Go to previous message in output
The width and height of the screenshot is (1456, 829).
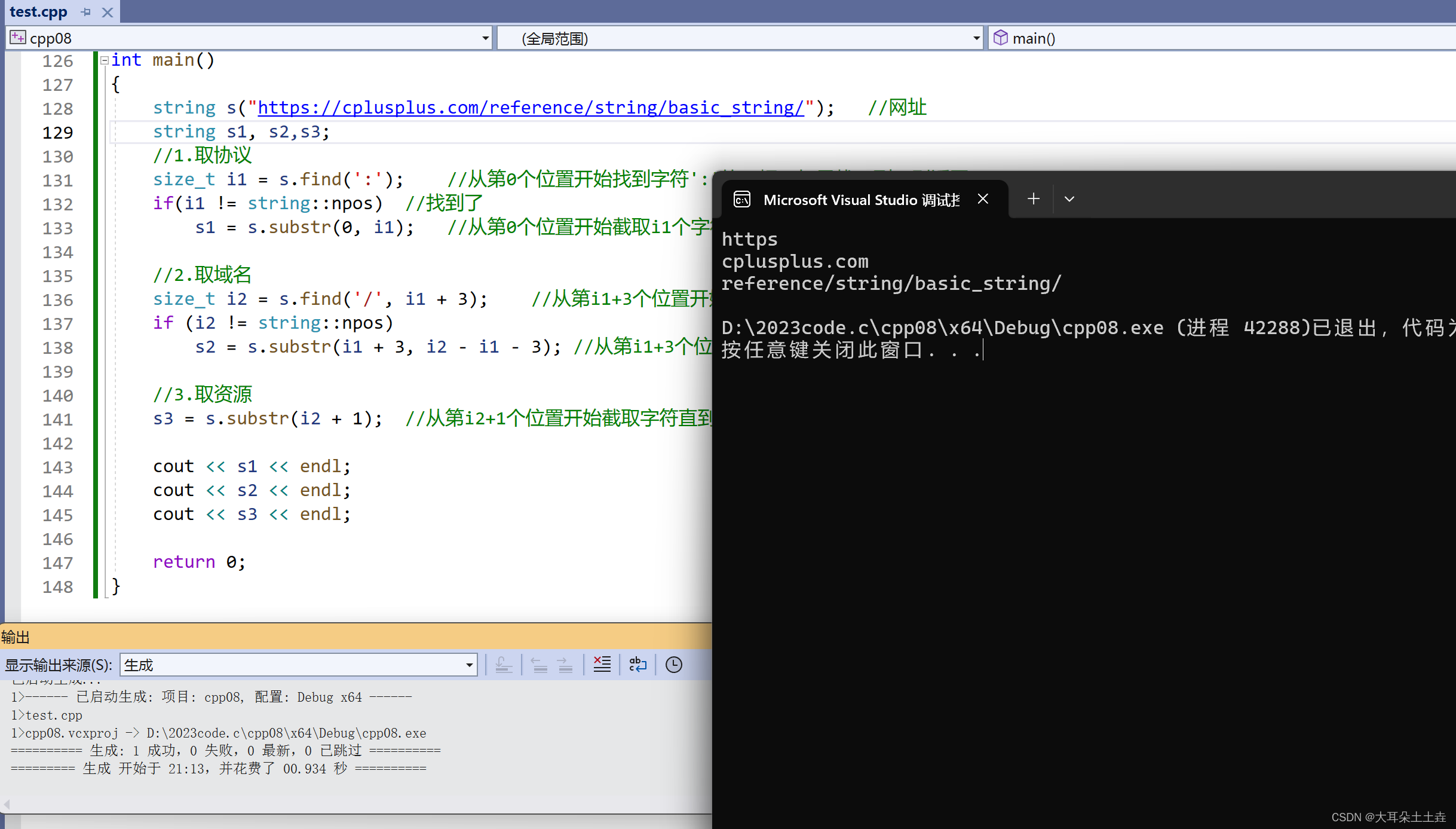(x=540, y=665)
